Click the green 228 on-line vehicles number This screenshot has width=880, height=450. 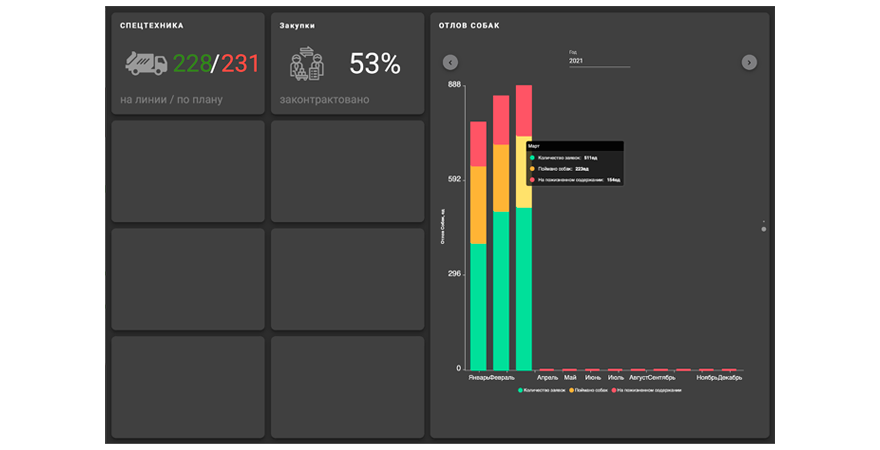pyautogui.click(x=192, y=65)
